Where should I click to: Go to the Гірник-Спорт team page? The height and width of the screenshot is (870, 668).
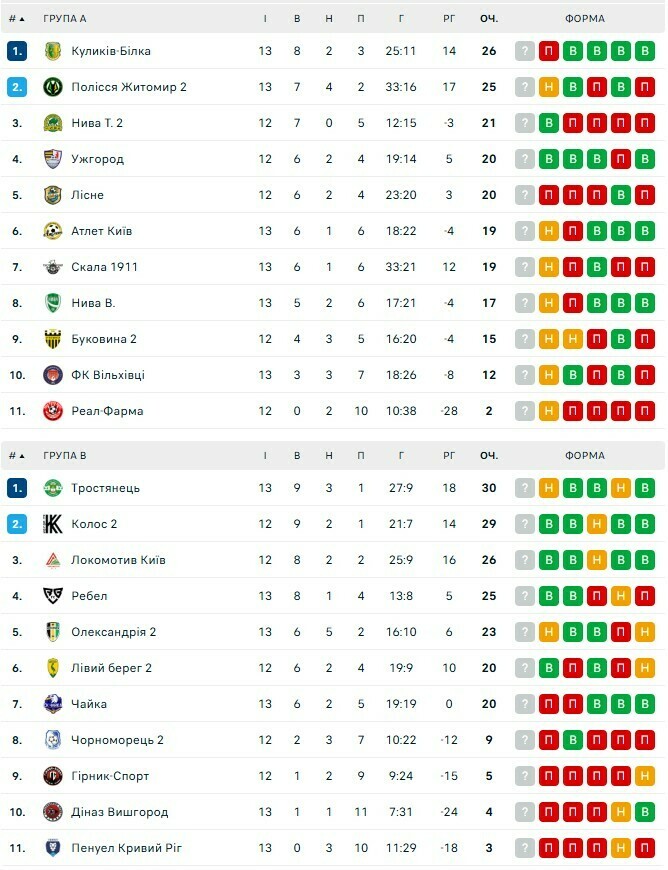pyautogui.click(x=110, y=776)
